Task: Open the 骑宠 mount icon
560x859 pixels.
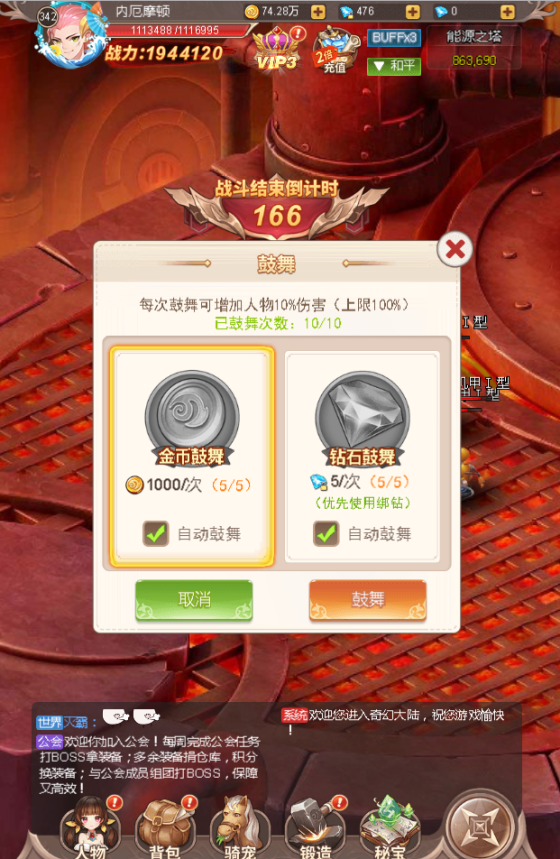Action: (x=239, y=827)
